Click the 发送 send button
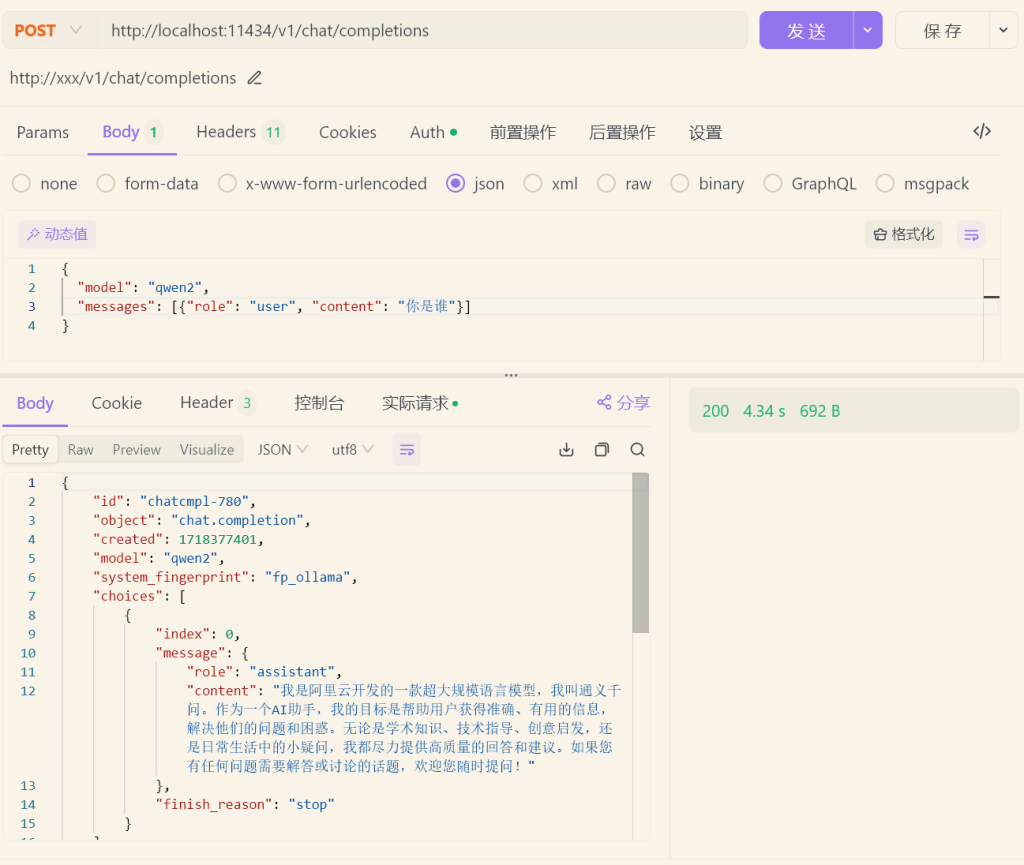The image size is (1024, 865). 806,30
